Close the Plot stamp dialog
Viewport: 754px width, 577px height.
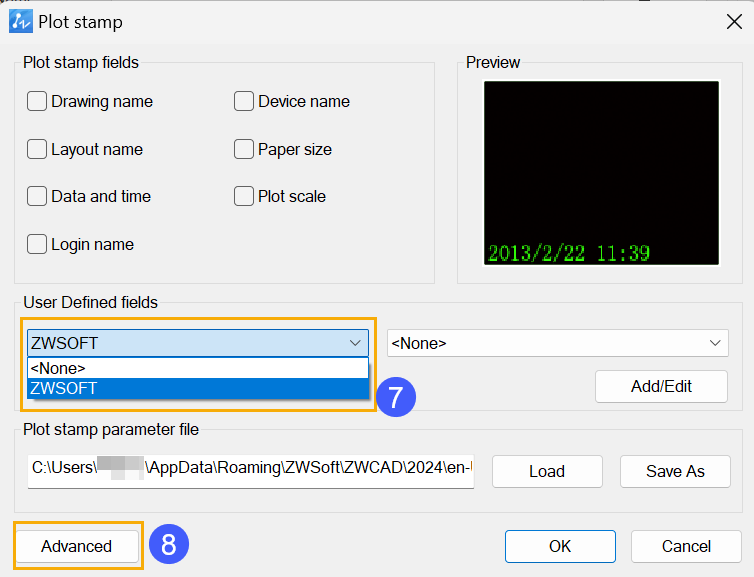point(734,21)
